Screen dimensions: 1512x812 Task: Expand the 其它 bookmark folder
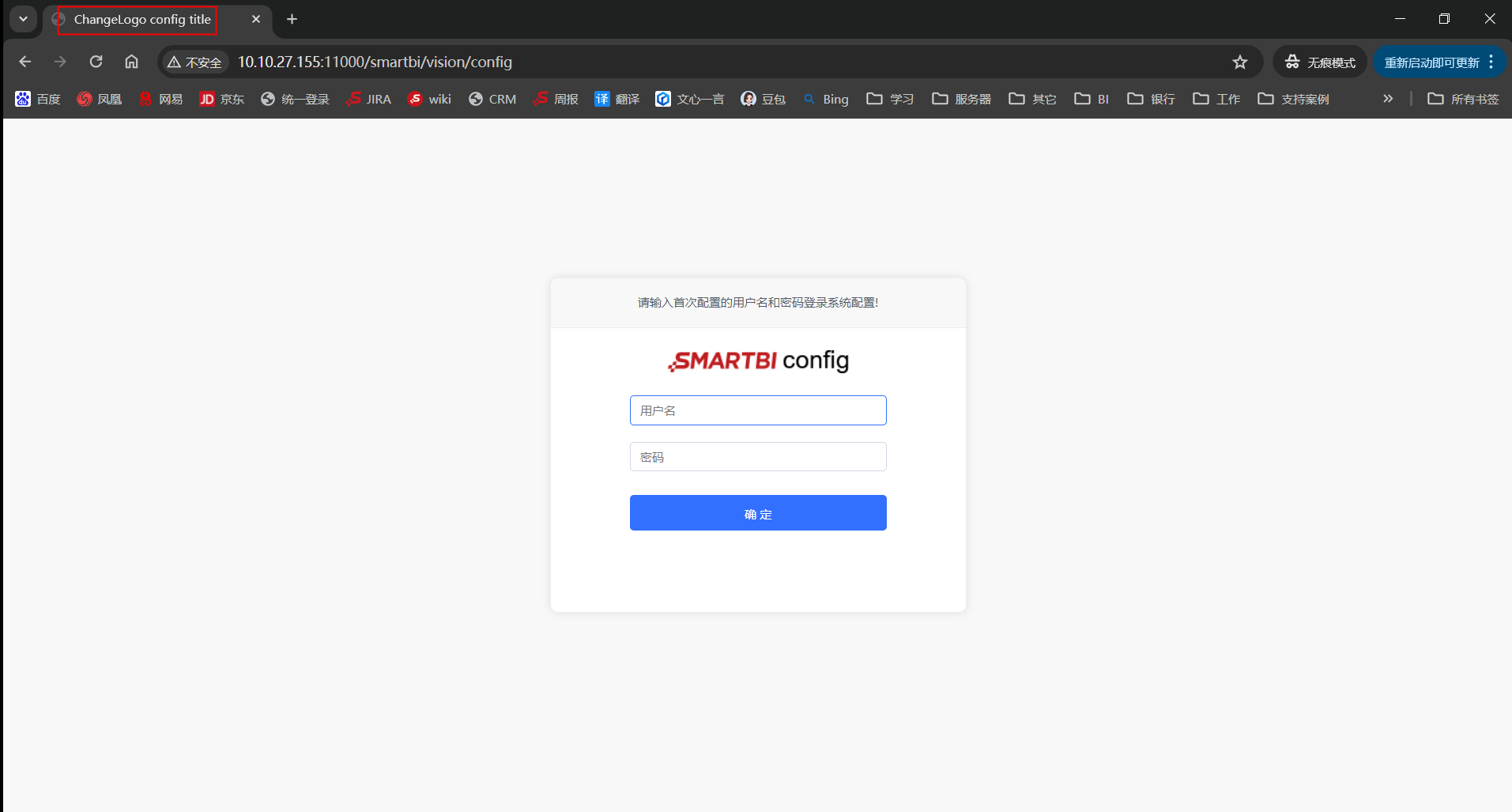click(x=1032, y=99)
